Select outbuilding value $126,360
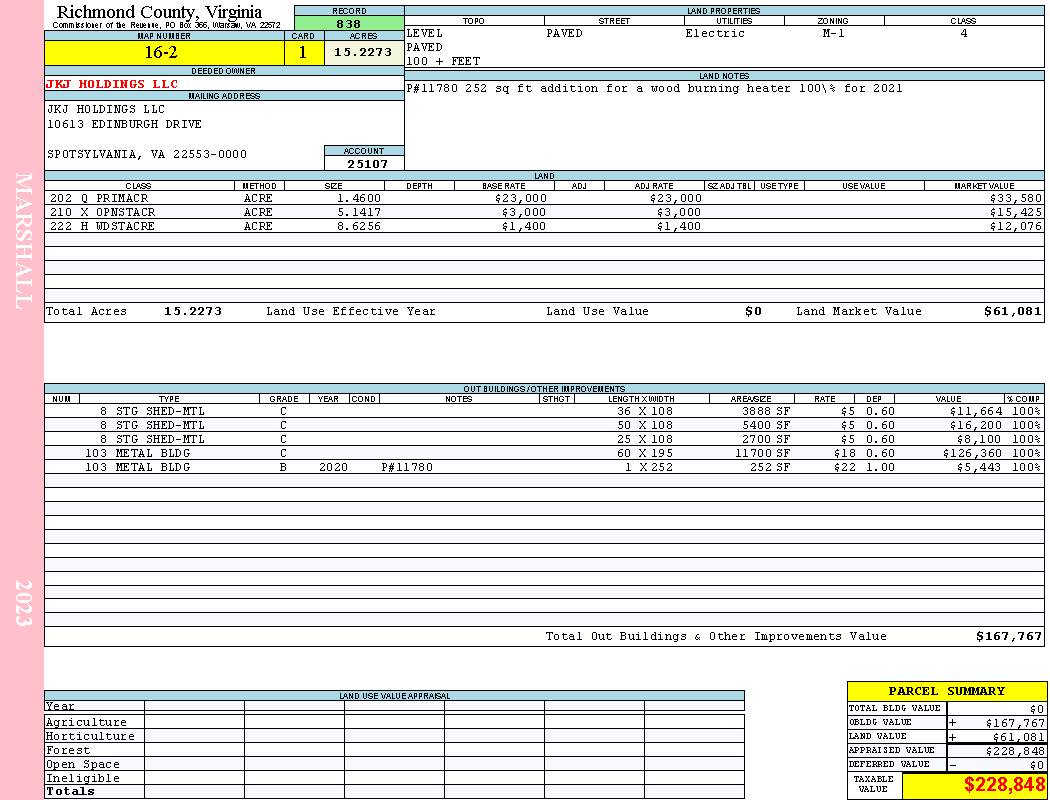The height and width of the screenshot is (800, 1050). 972,453
